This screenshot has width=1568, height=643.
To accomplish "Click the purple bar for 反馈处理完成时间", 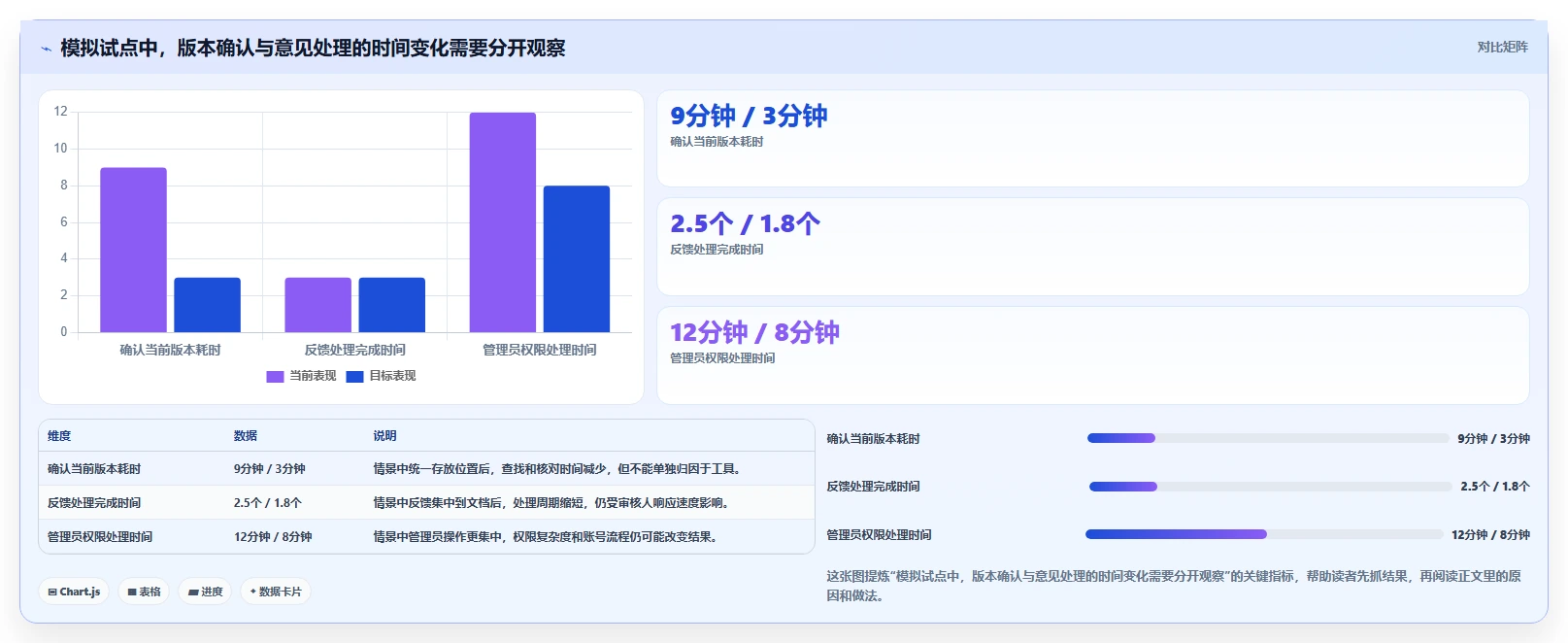I will click(x=317, y=305).
